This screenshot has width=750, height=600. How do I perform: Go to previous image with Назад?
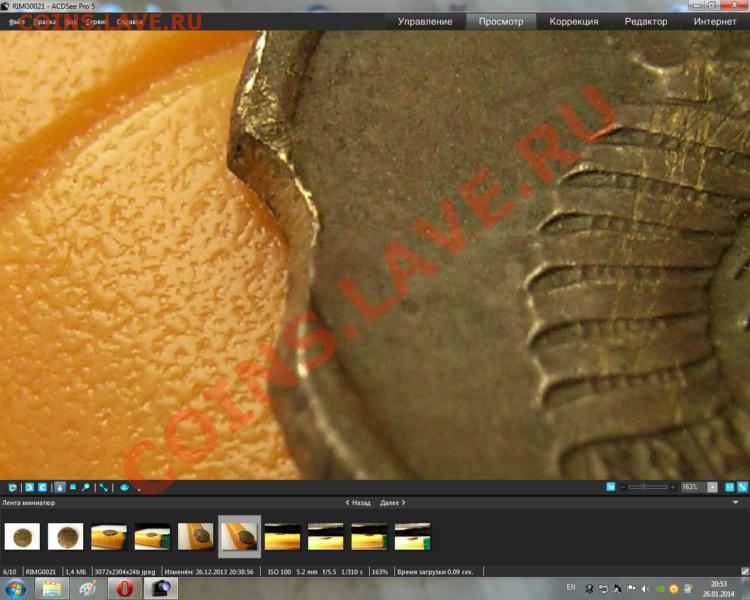(x=358, y=503)
